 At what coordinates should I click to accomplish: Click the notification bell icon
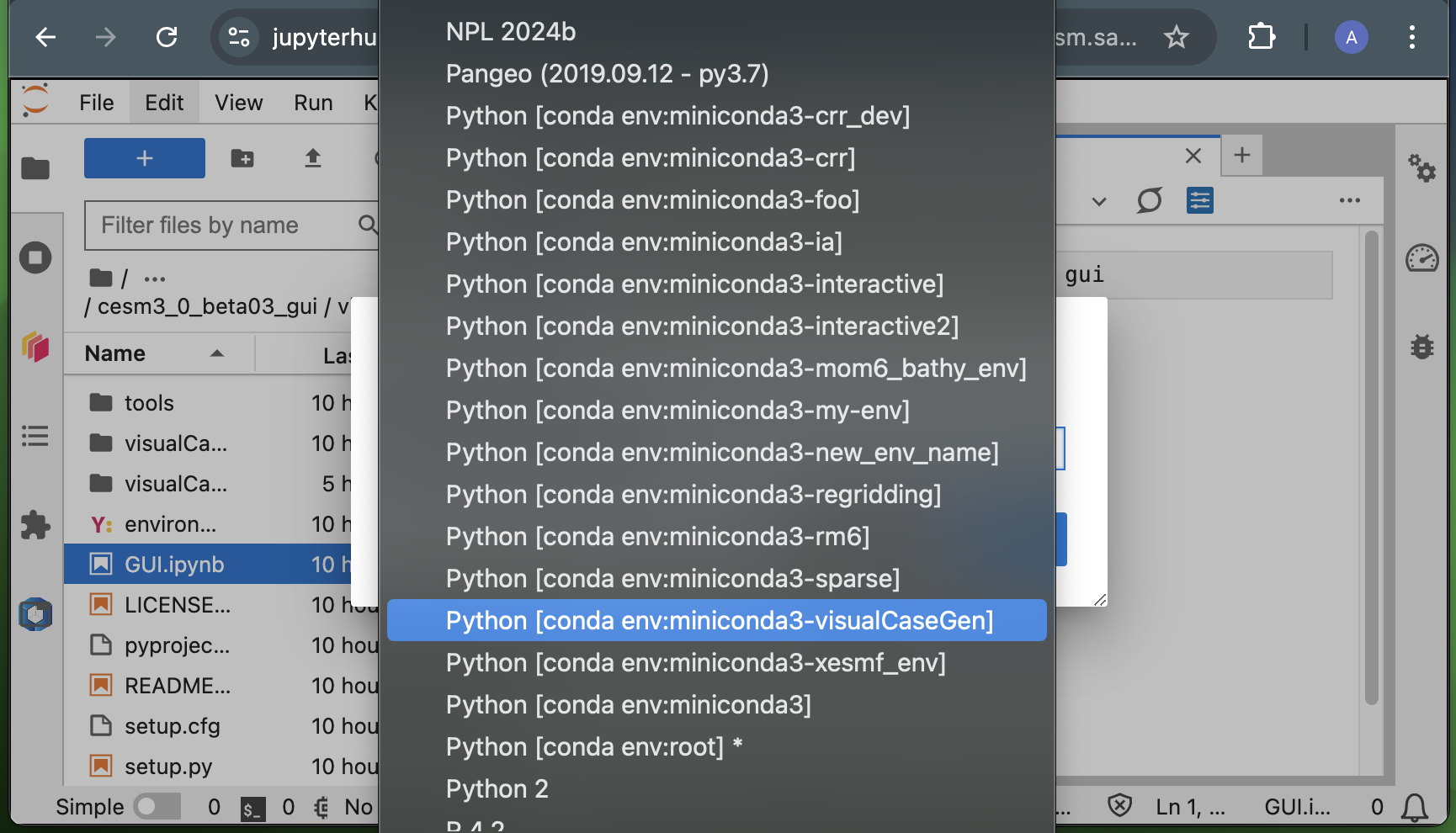1415,808
